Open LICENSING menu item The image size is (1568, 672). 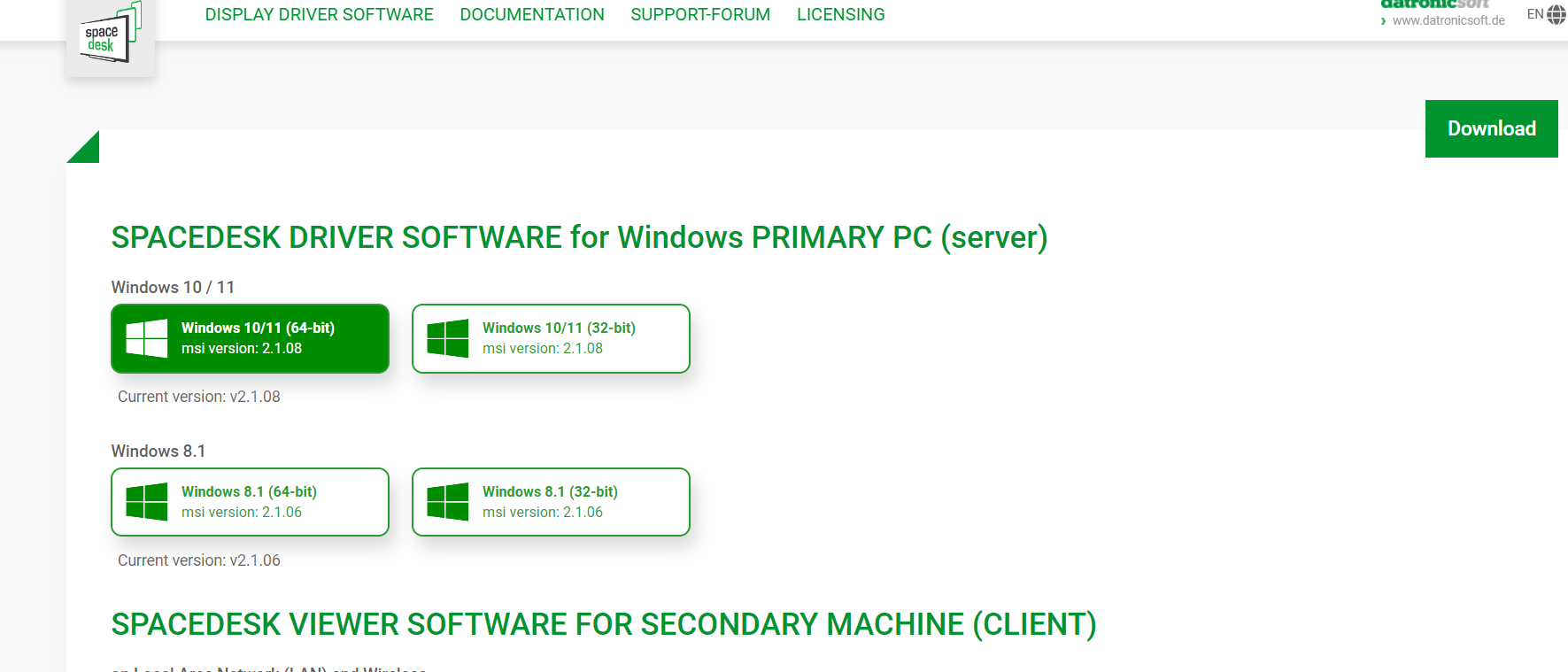click(x=840, y=15)
